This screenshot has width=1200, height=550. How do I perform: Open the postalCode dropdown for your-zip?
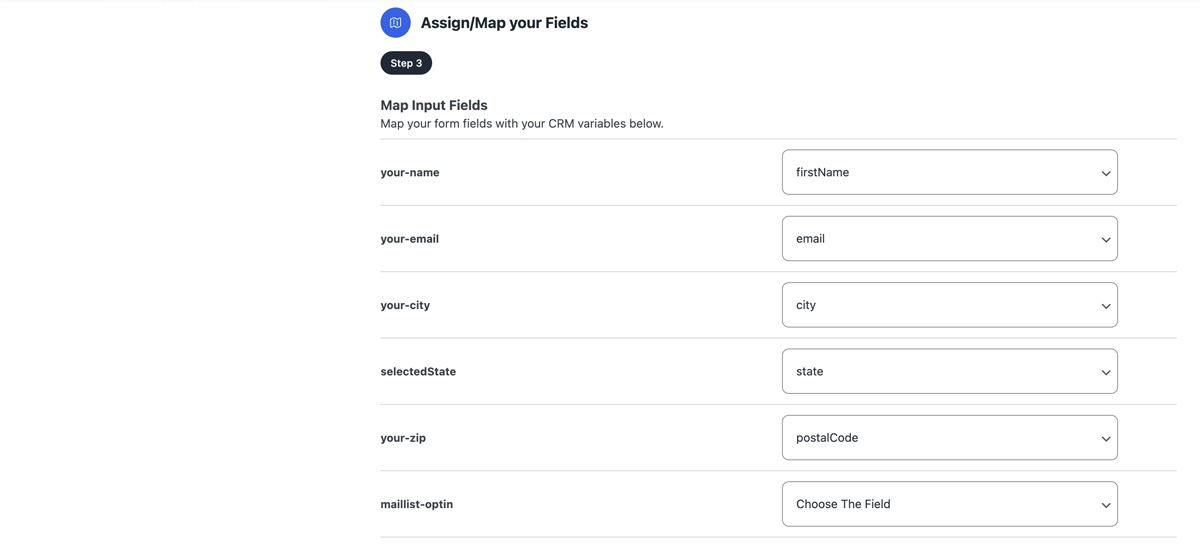tap(949, 438)
